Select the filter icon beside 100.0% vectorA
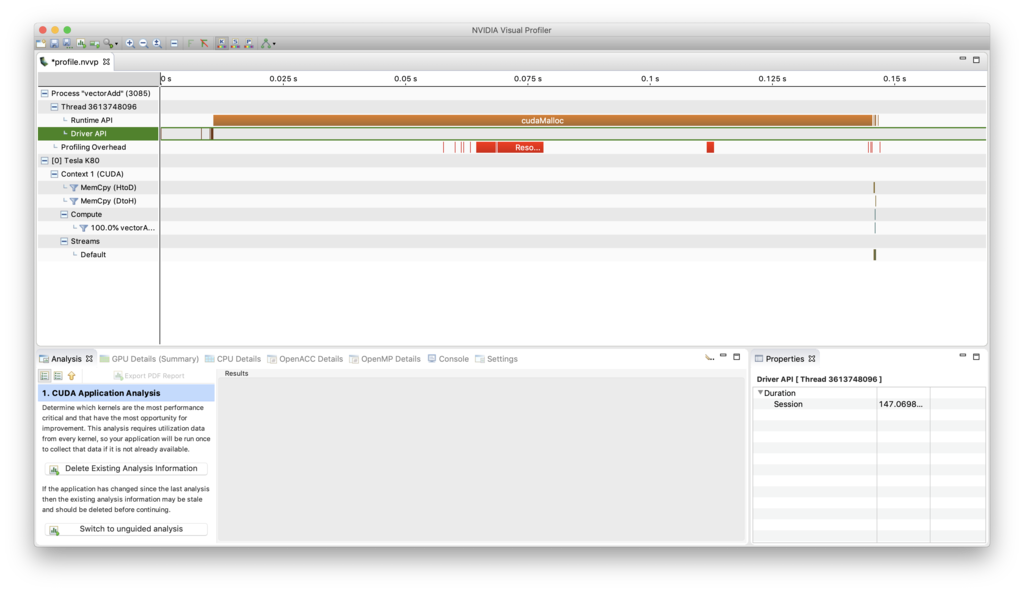 (84, 228)
